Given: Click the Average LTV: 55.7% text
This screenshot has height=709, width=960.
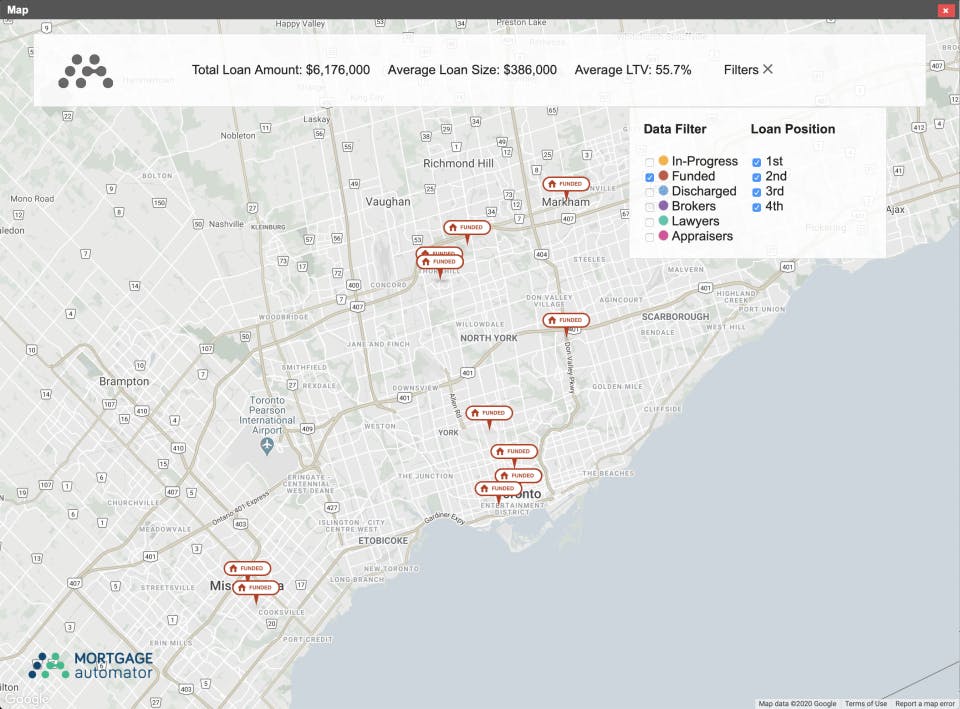Looking at the screenshot, I should point(632,70).
